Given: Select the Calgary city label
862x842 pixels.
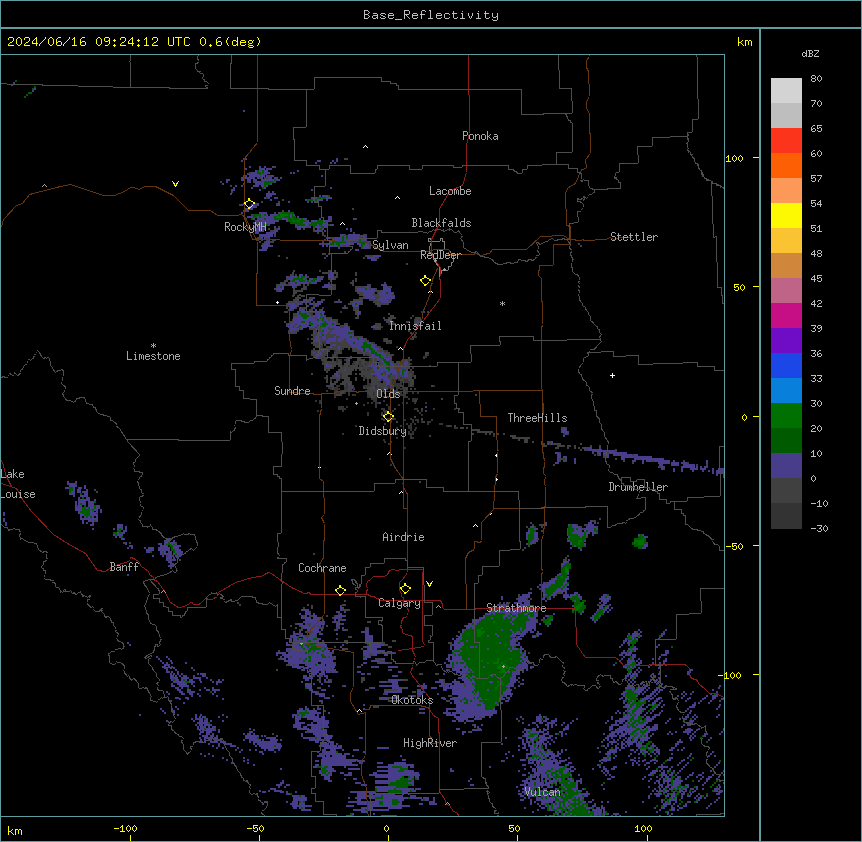Looking at the screenshot, I should pos(399,603).
